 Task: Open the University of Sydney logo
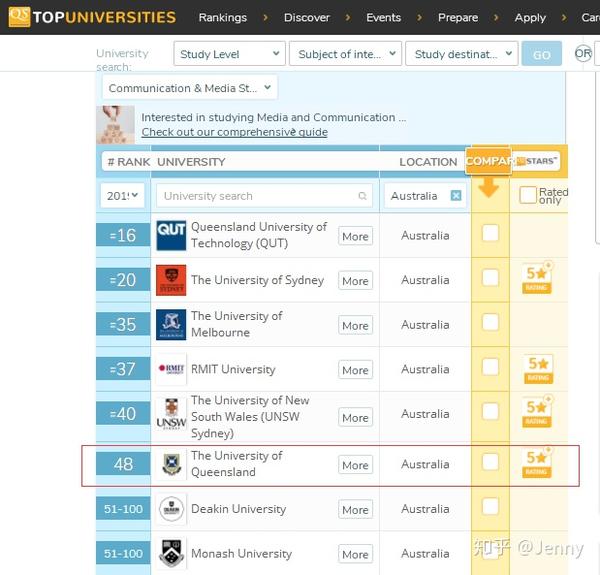[171, 280]
